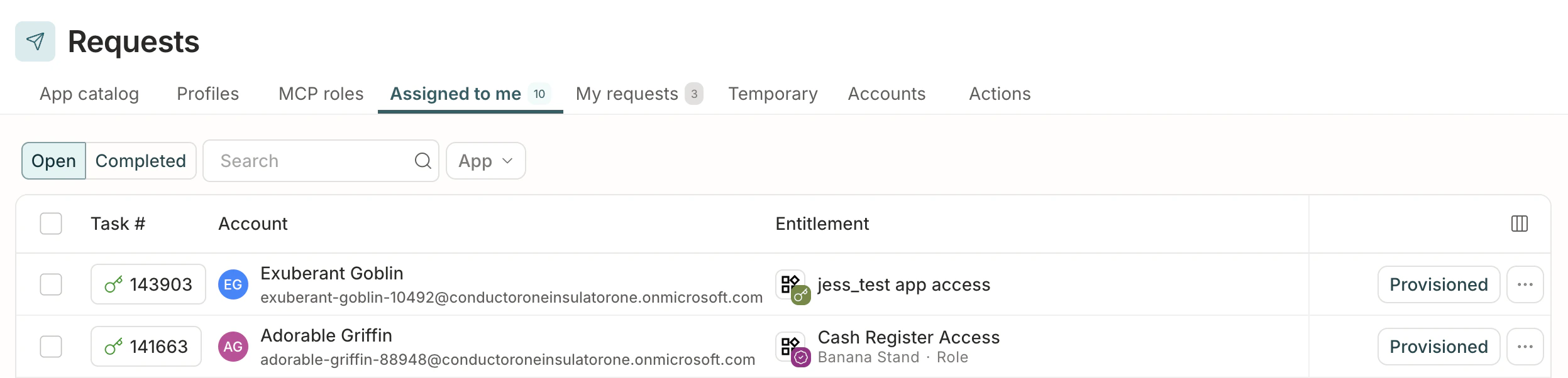This screenshot has width=1568, height=378.
Task: Click the Provisioned status for task 143903
Action: point(1438,284)
